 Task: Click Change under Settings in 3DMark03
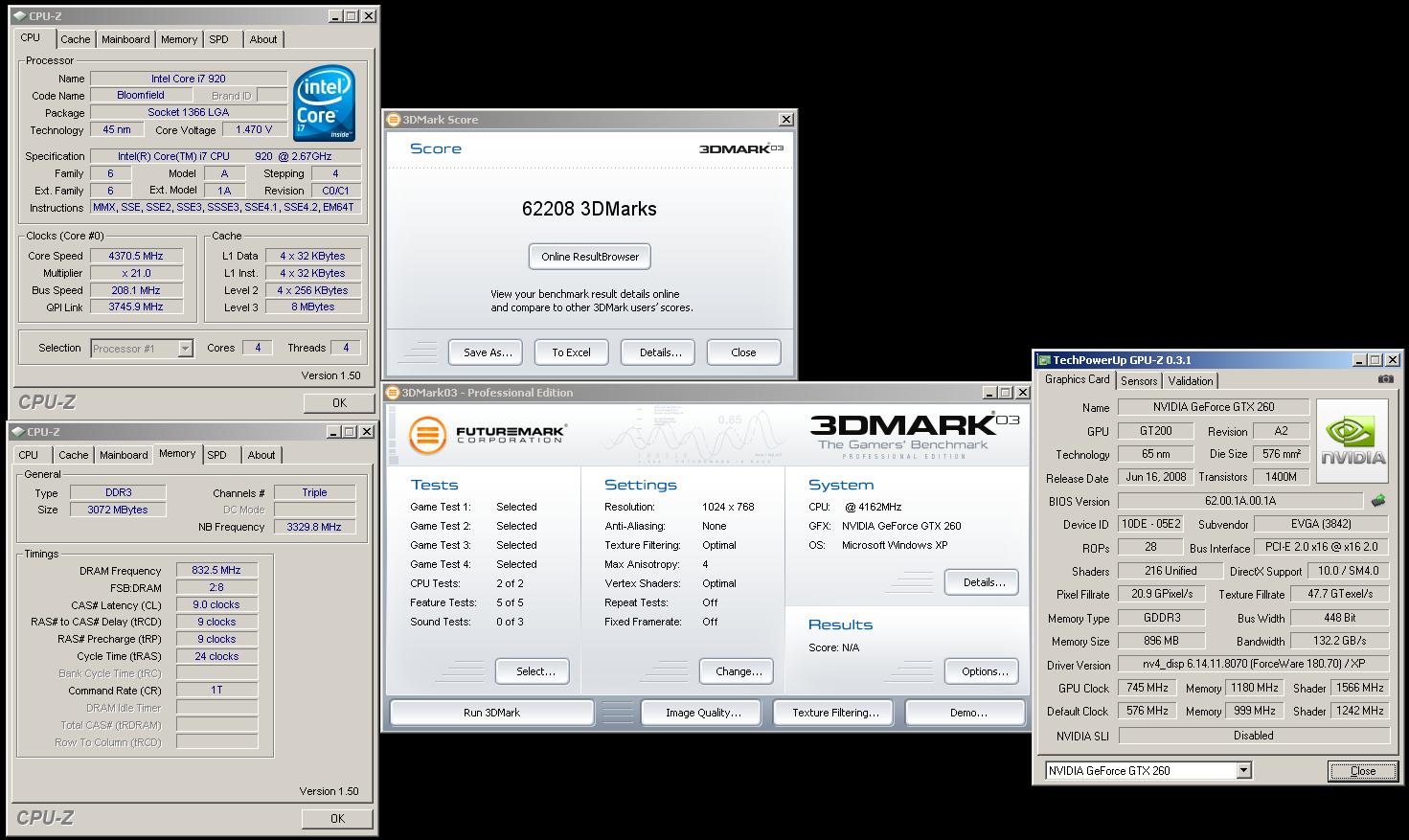coord(737,671)
